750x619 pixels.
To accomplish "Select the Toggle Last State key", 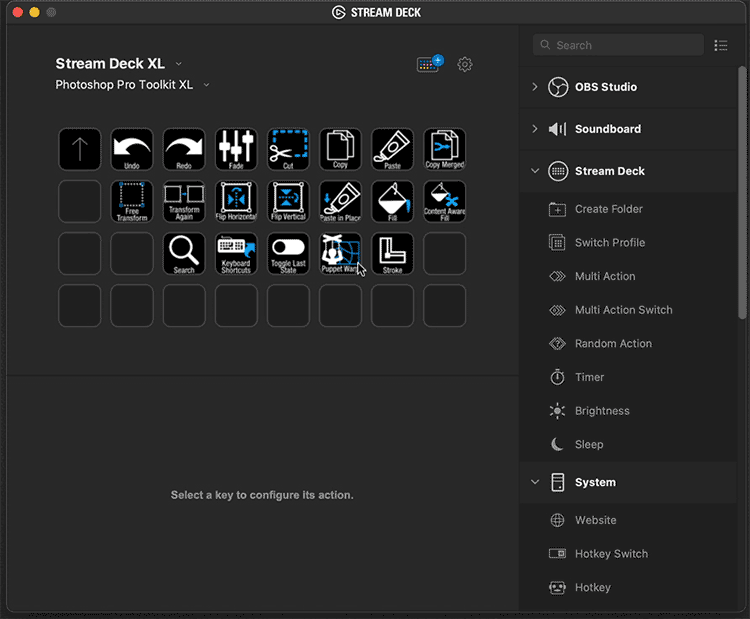I will 288,254.
